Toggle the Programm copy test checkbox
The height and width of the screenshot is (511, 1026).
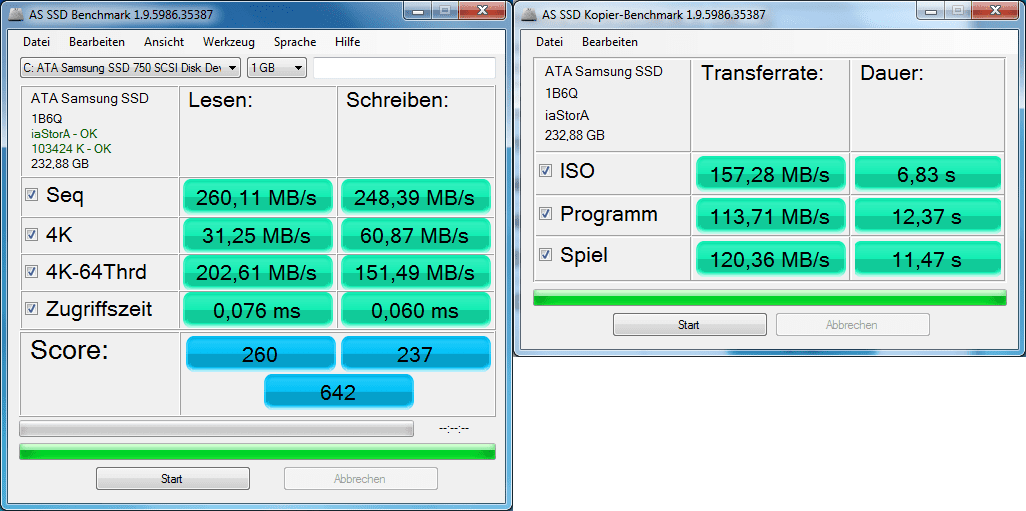pos(544,214)
